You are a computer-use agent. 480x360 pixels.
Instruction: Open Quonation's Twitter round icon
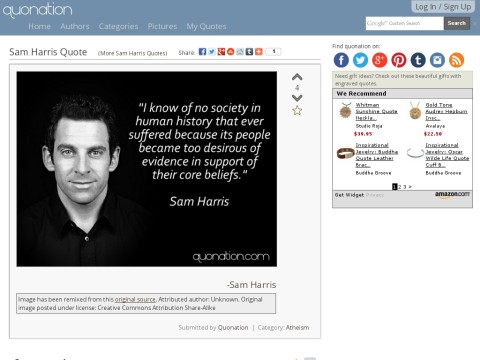pos(360,60)
